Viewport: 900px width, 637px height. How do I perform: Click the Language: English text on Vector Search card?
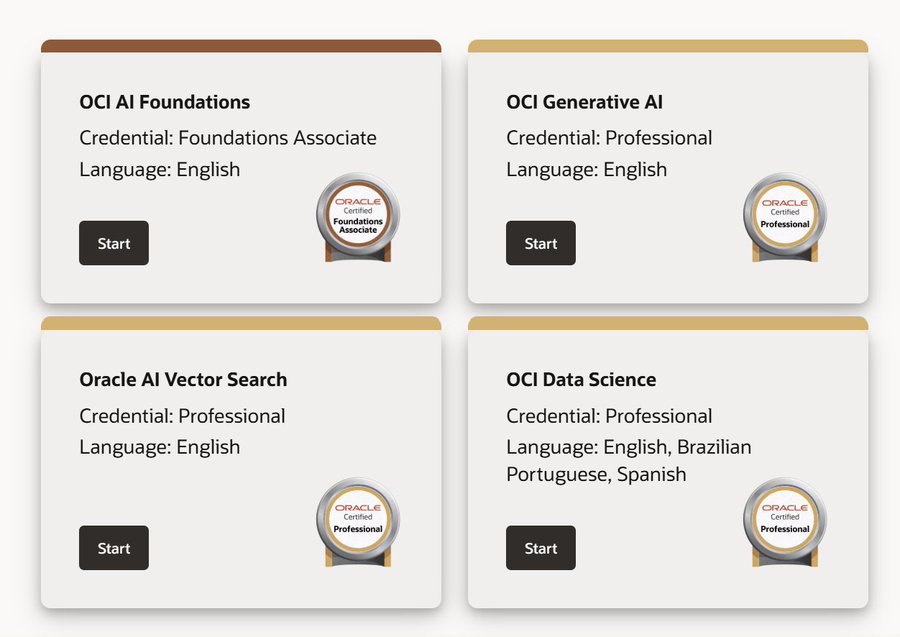(x=158, y=447)
